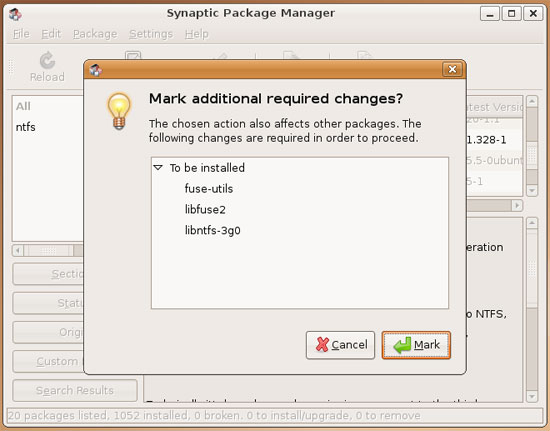Select fuse-utils in the install list
This screenshot has height=431, width=550.
[x=209, y=189]
